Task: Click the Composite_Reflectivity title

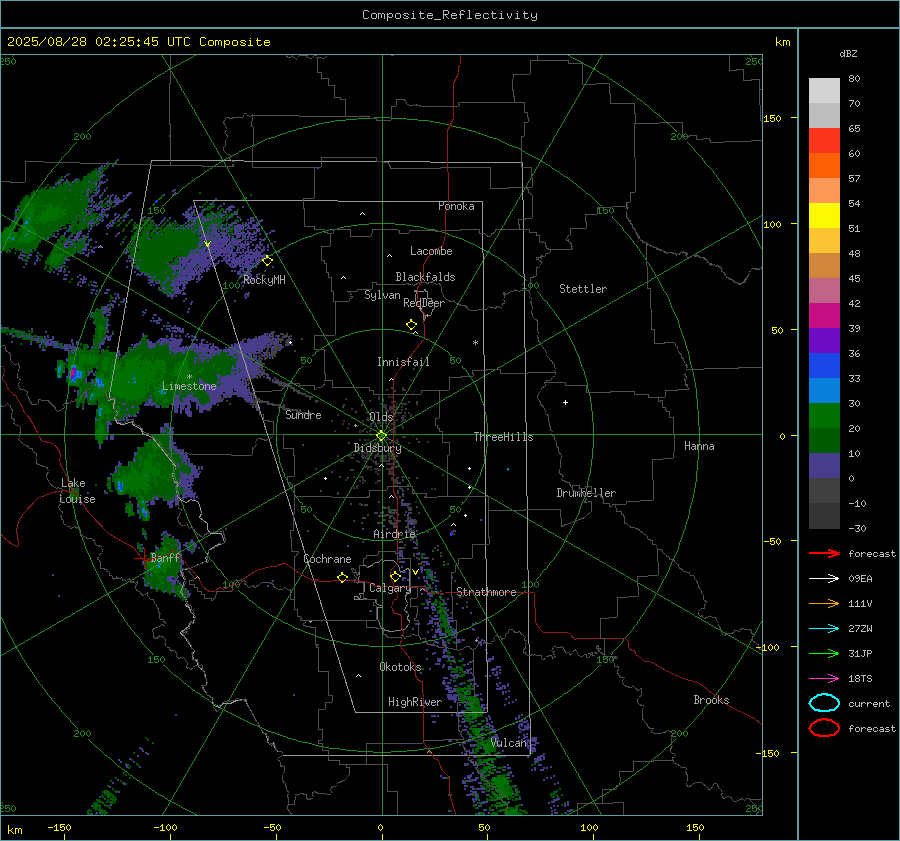Action: [x=450, y=15]
